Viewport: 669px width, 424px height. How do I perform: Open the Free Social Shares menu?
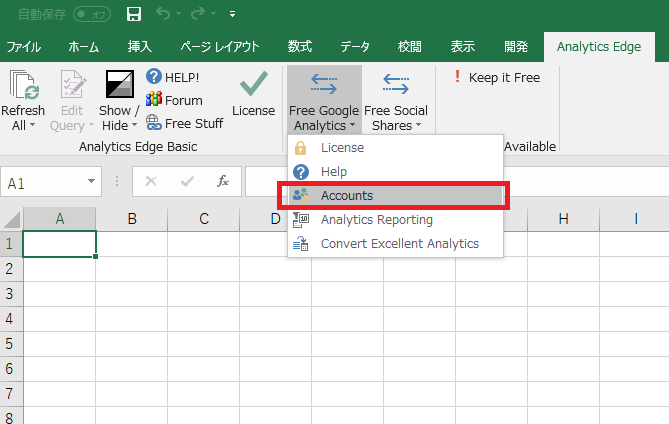(x=396, y=100)
